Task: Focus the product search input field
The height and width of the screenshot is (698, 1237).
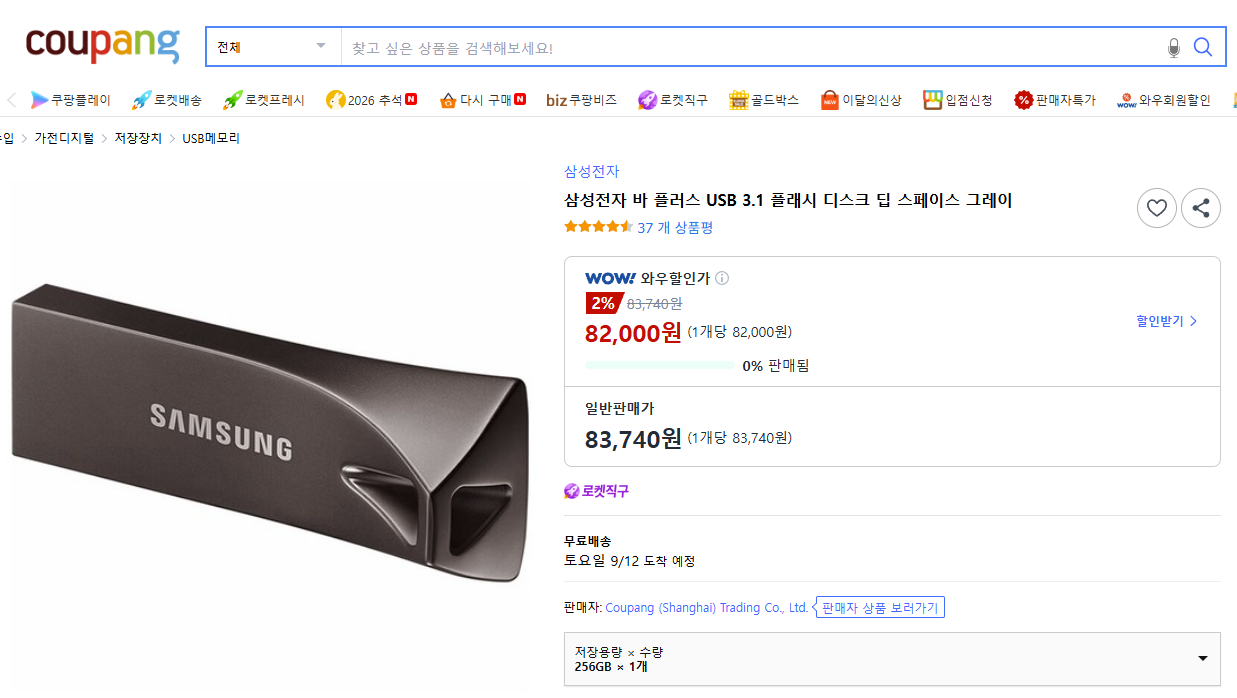Action: tap(752, 47)
